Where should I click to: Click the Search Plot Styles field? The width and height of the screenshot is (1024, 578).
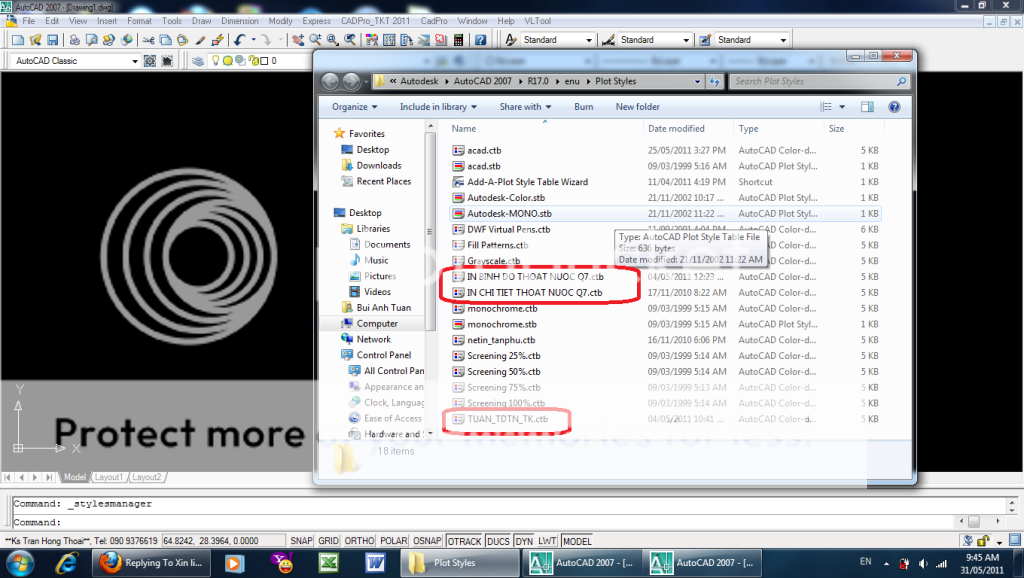click(x=820, y=82)
